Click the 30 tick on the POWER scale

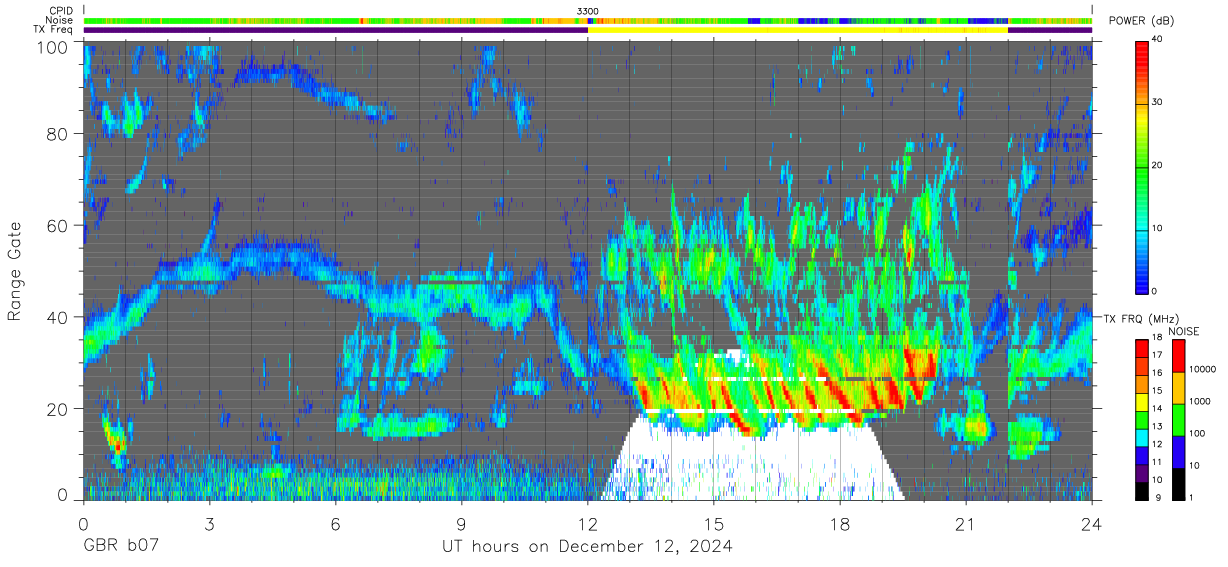tap(1156, 103)
